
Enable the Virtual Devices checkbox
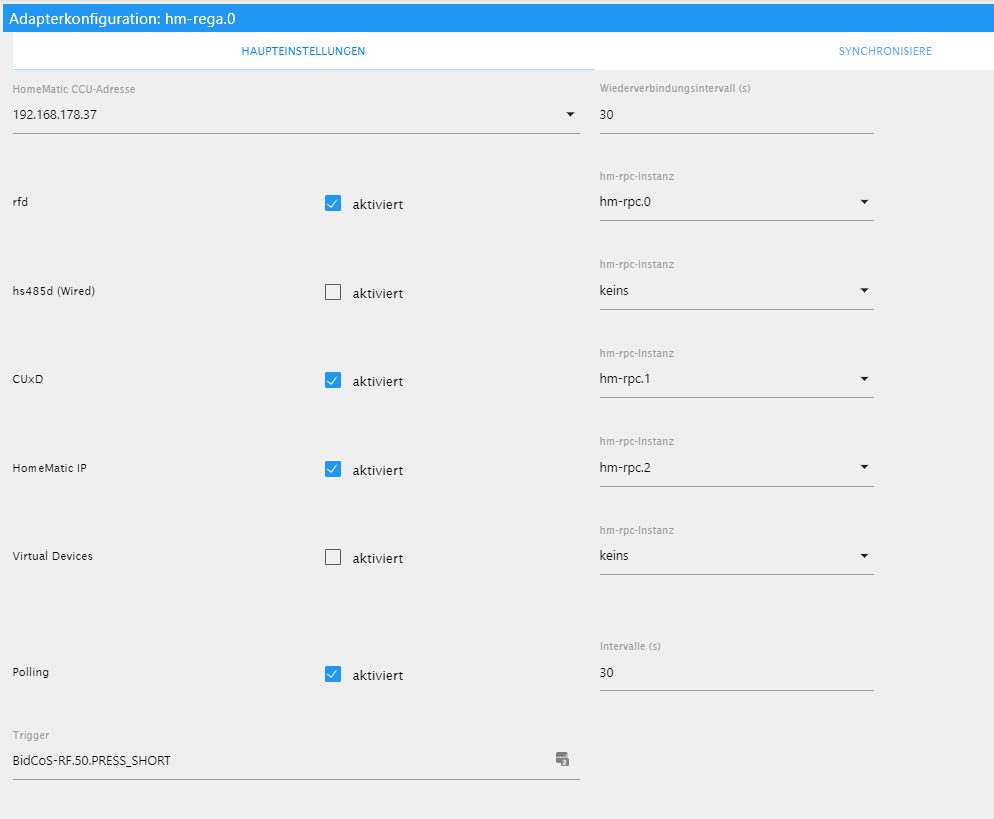[x=333, y=557]
